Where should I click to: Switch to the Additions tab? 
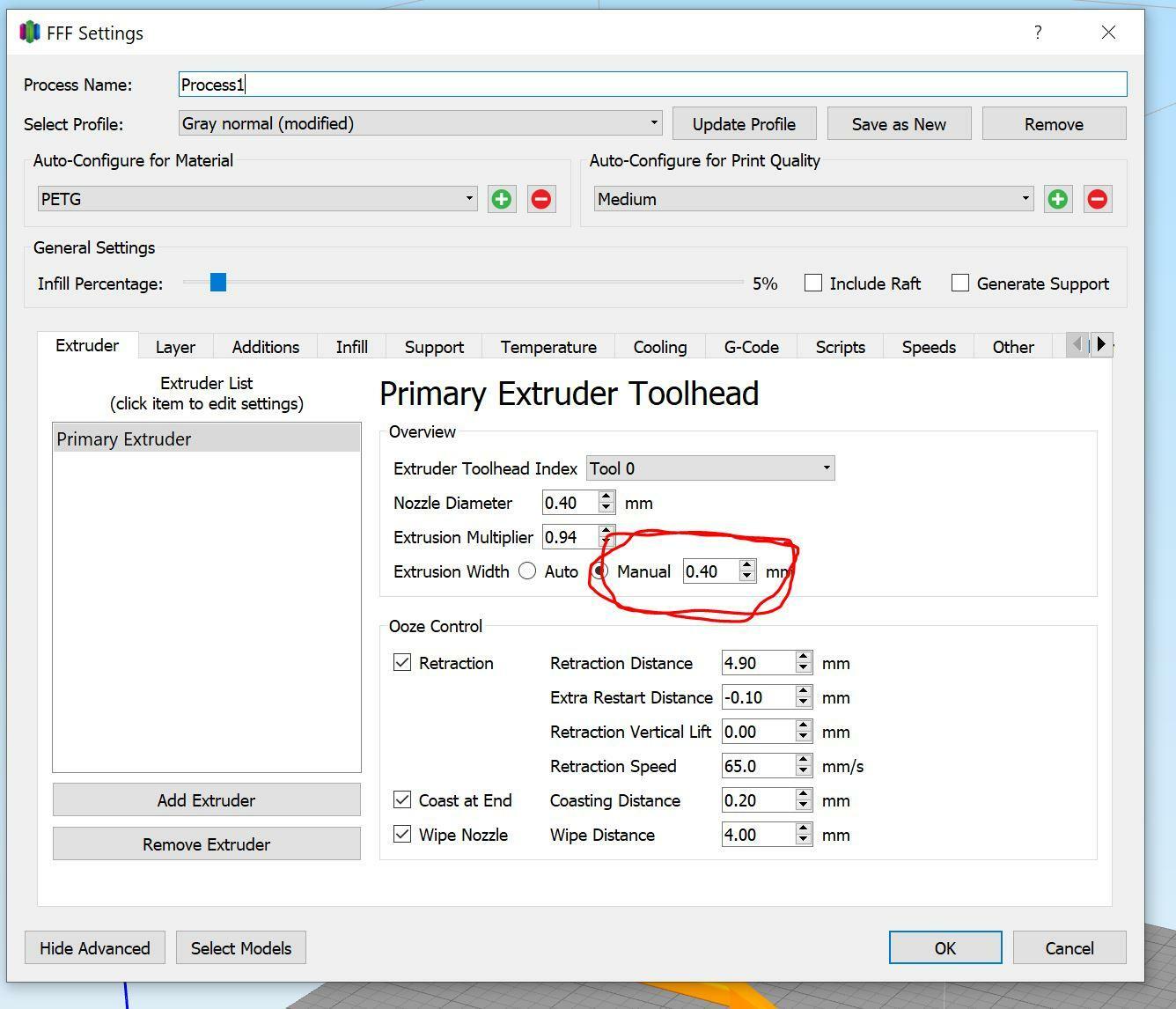coord(266,347)
